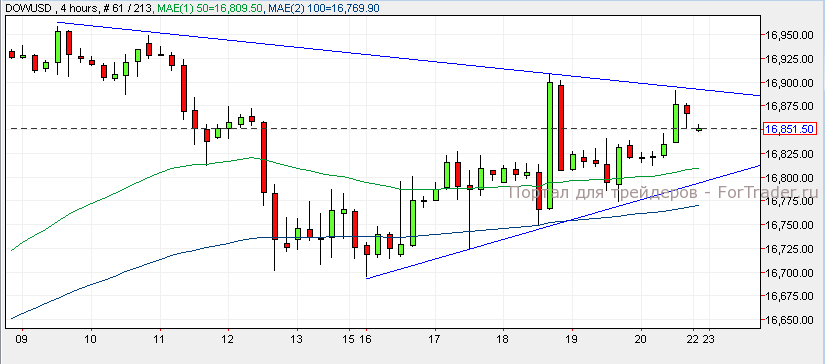
Task: Click the highlighted current price 16,851.50 label
Action: click(x=789, y=129)
